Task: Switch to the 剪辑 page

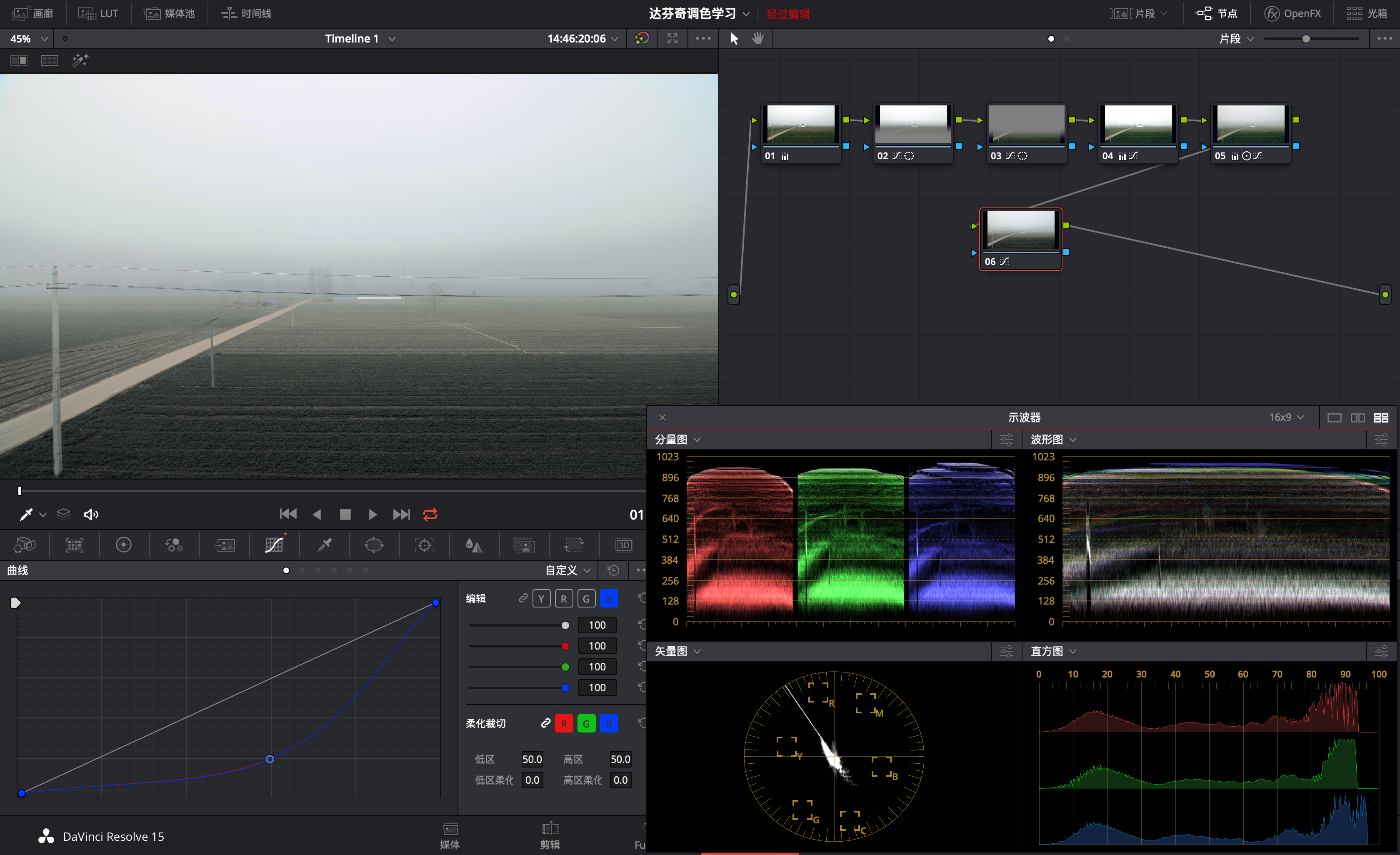Action: tap(550, 835)
